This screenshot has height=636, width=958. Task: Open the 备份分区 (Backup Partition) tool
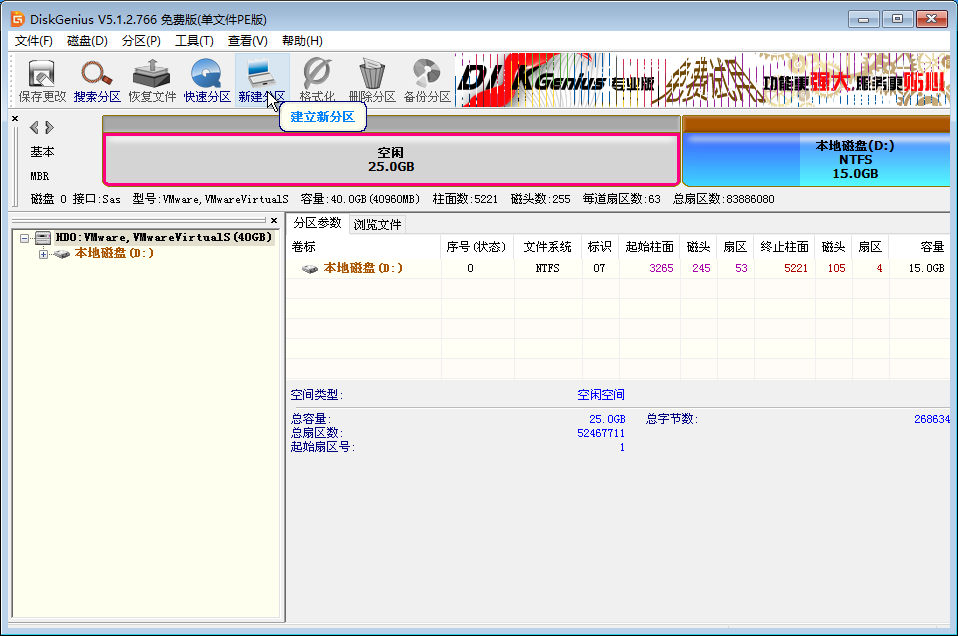click(x=427, y=80)
